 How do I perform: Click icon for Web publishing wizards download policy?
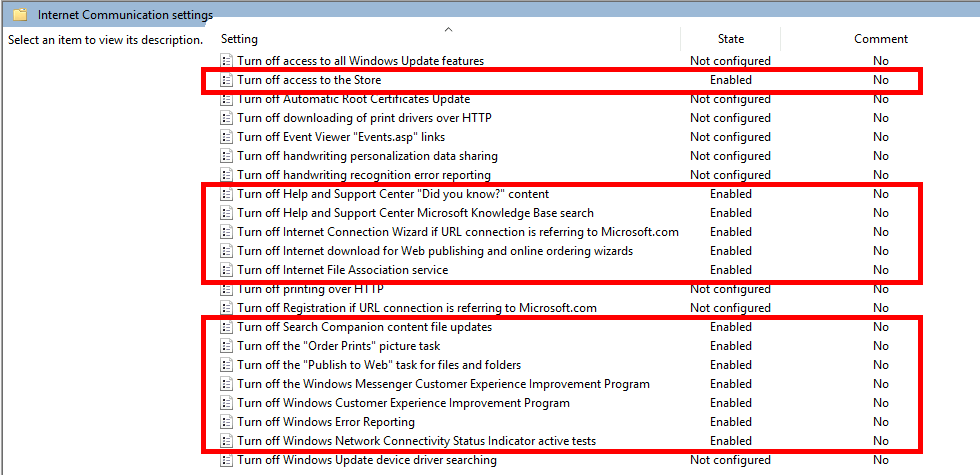point(226,251)
